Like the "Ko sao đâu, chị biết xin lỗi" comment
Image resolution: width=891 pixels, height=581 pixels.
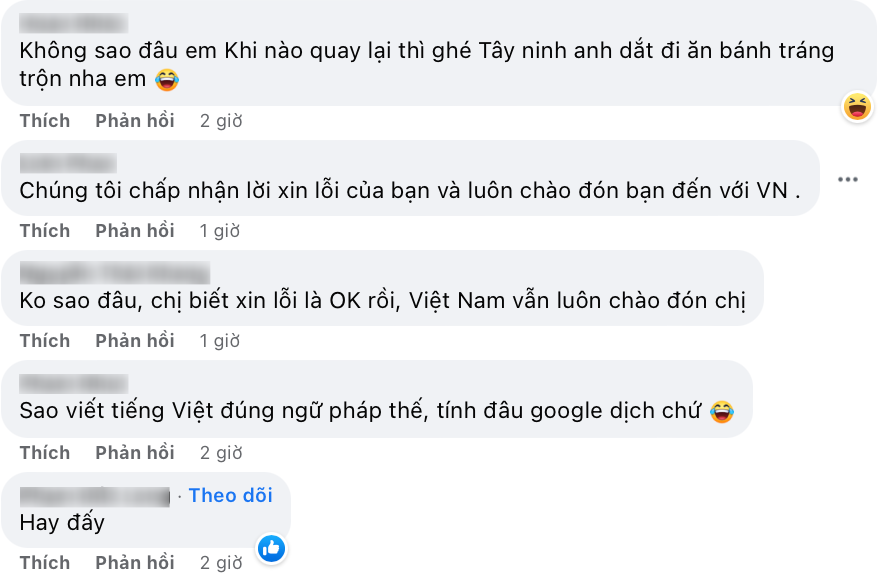tap(45, 341)
